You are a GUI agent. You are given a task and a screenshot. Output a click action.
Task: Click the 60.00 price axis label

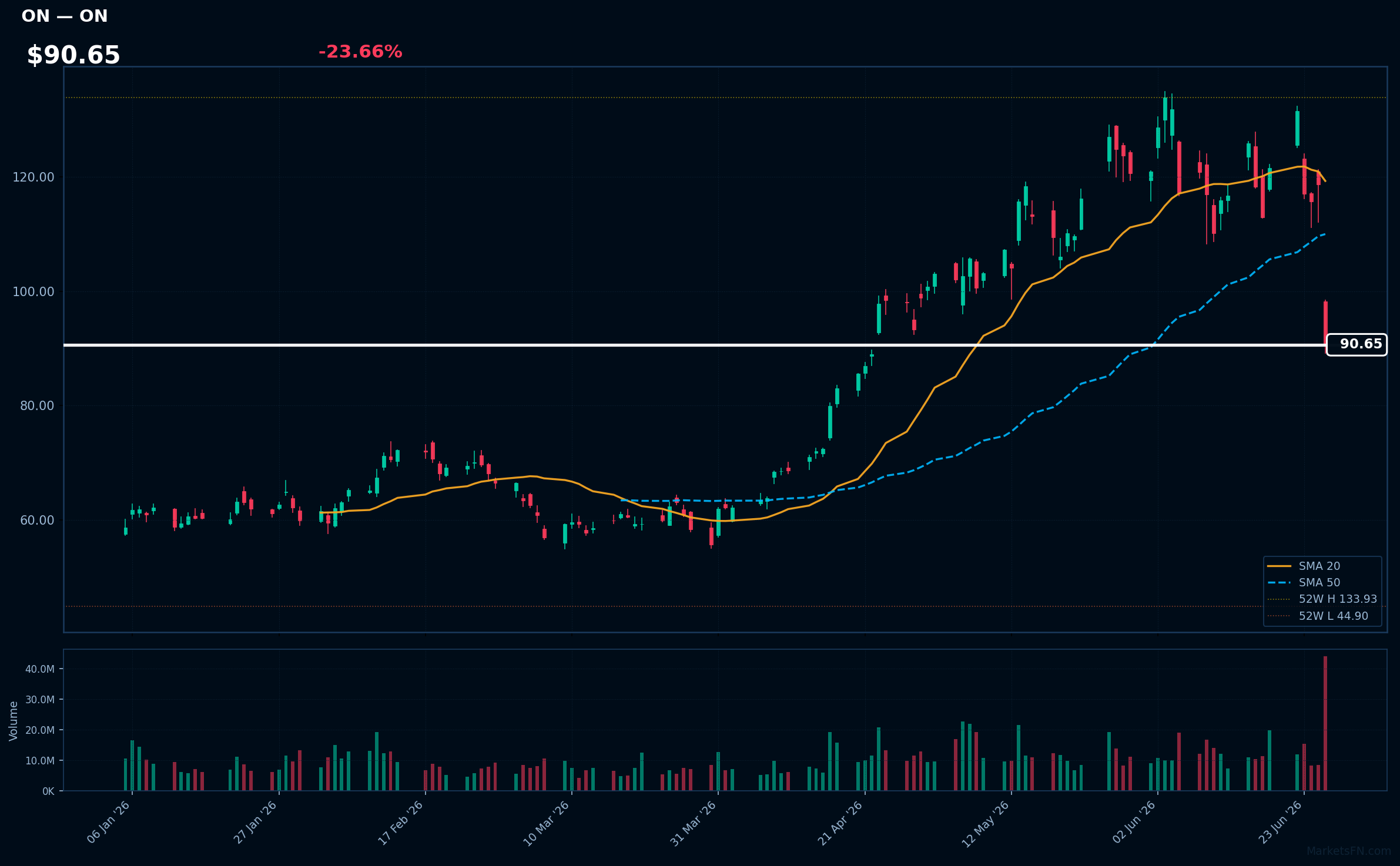pos(36,521)
